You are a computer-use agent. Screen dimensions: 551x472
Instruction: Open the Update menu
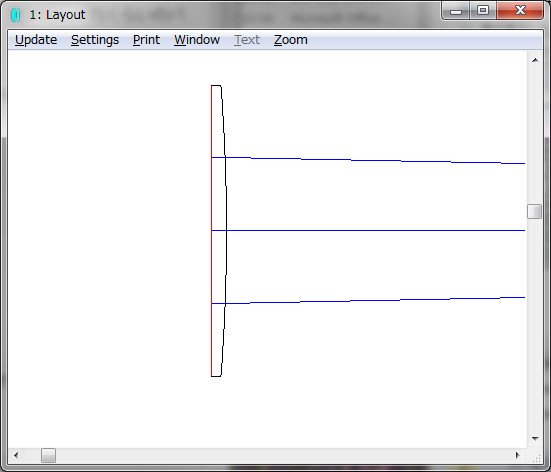pyautogui.click(x=36, y=40)
